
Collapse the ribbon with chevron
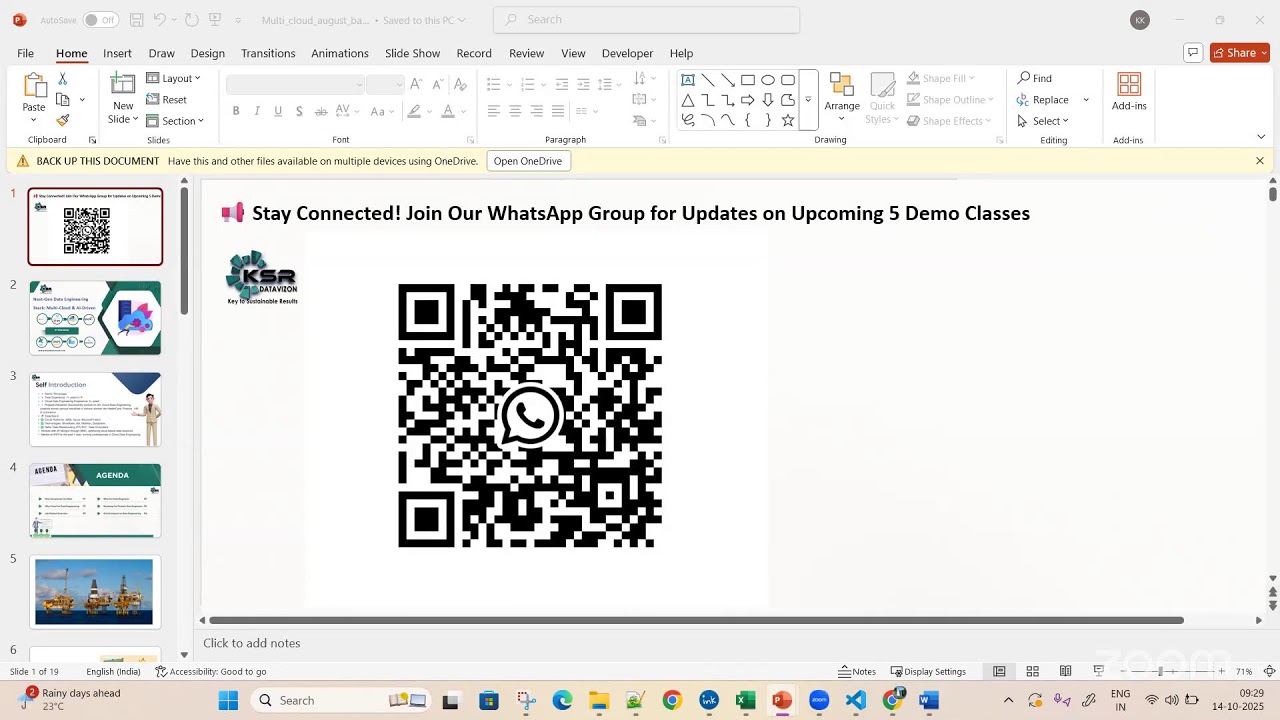pyautogui.click(x=1261, y=137)
